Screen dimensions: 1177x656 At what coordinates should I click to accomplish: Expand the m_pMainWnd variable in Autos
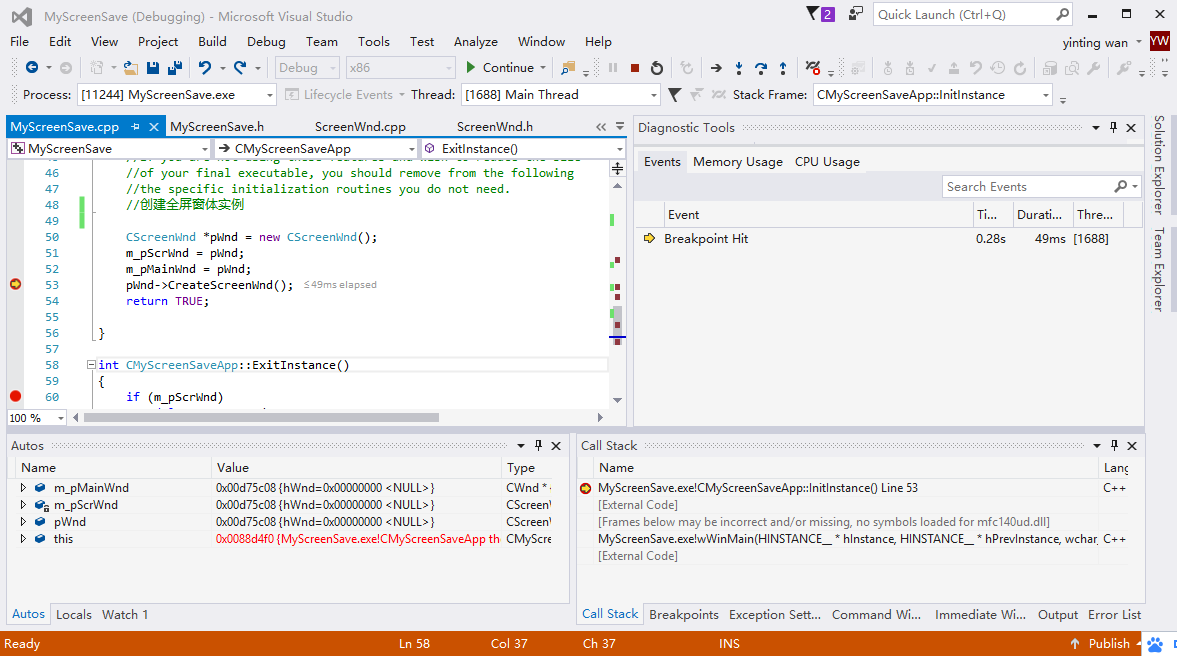coord(23,488)
